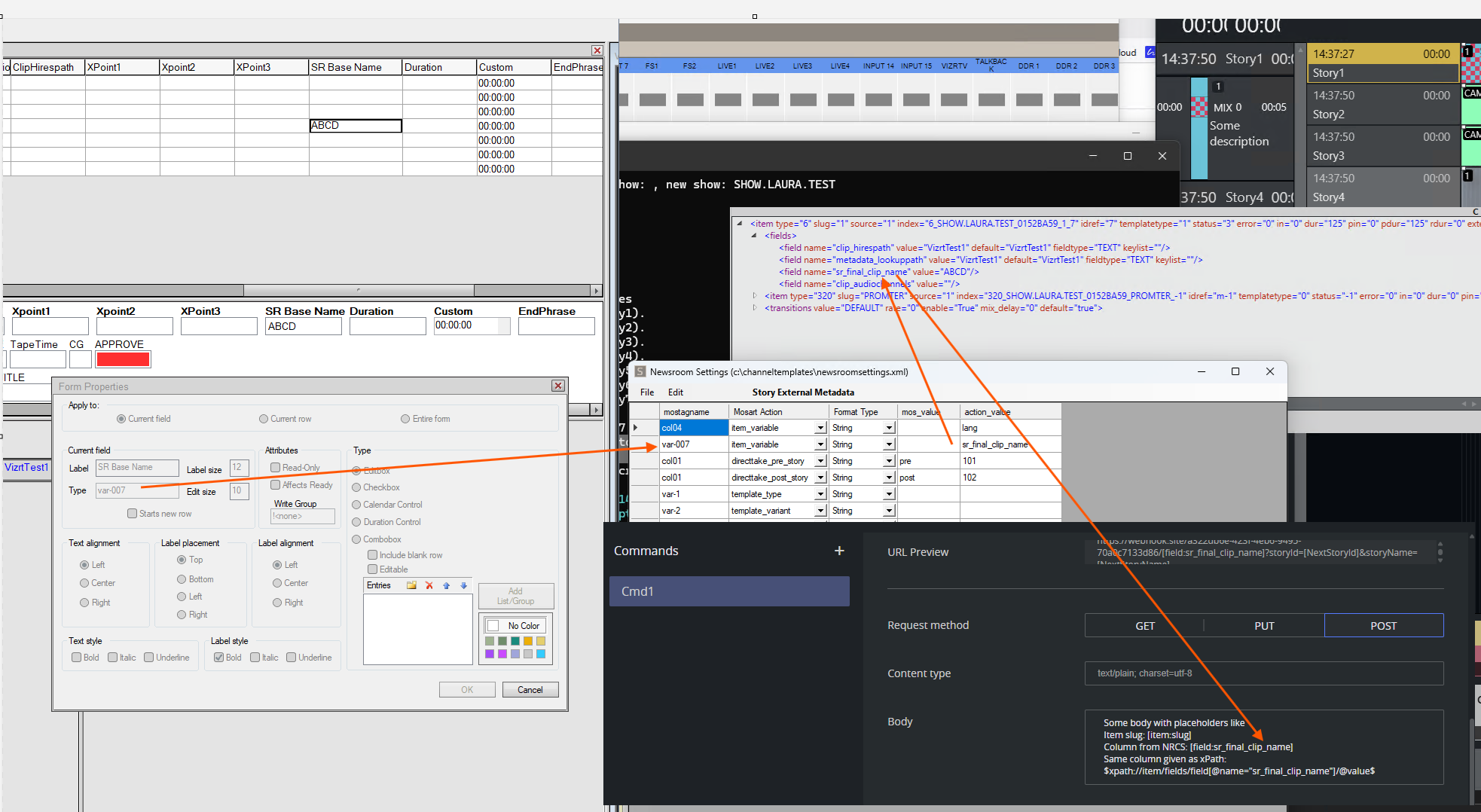Open Format Type dropdown in var-007 row
The width and height of the screenshot is (1481, 812).
coord(889,444)
